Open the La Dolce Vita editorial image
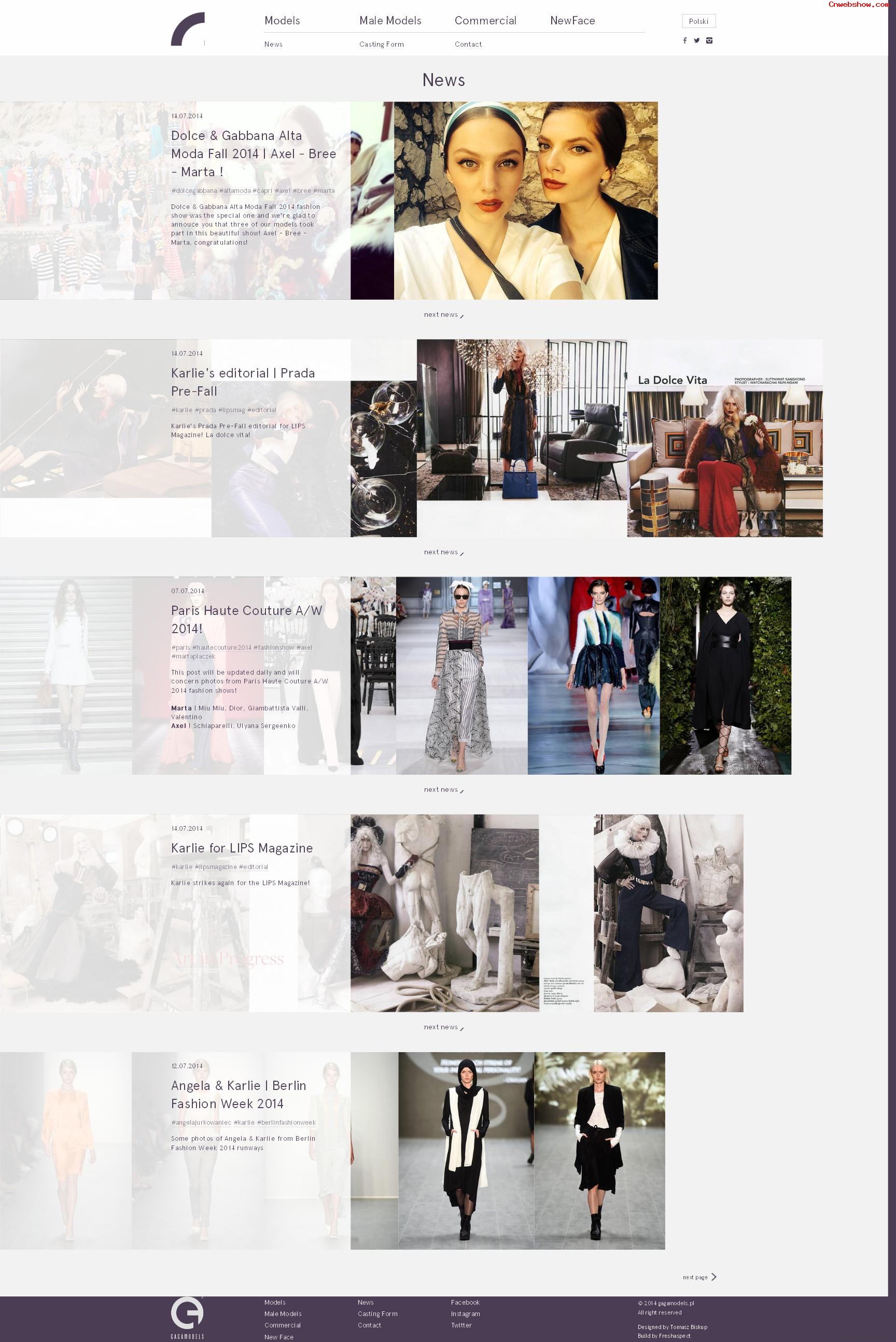 tap(724, 438)
